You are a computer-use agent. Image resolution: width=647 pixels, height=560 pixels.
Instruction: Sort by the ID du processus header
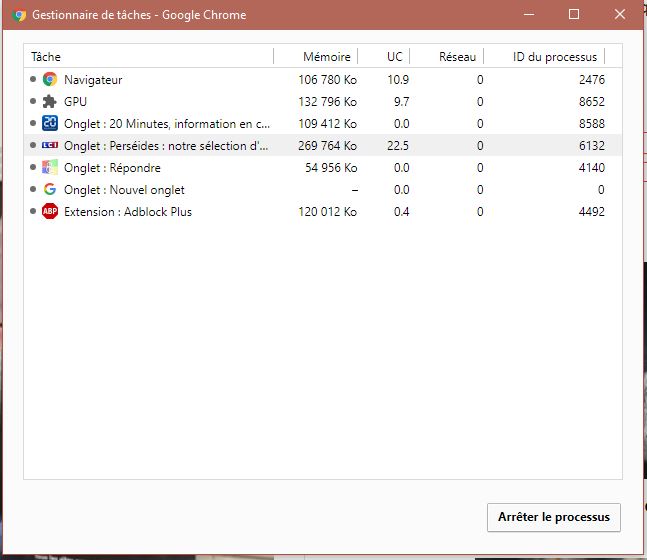pyautogui.click(x=555, y=57)
